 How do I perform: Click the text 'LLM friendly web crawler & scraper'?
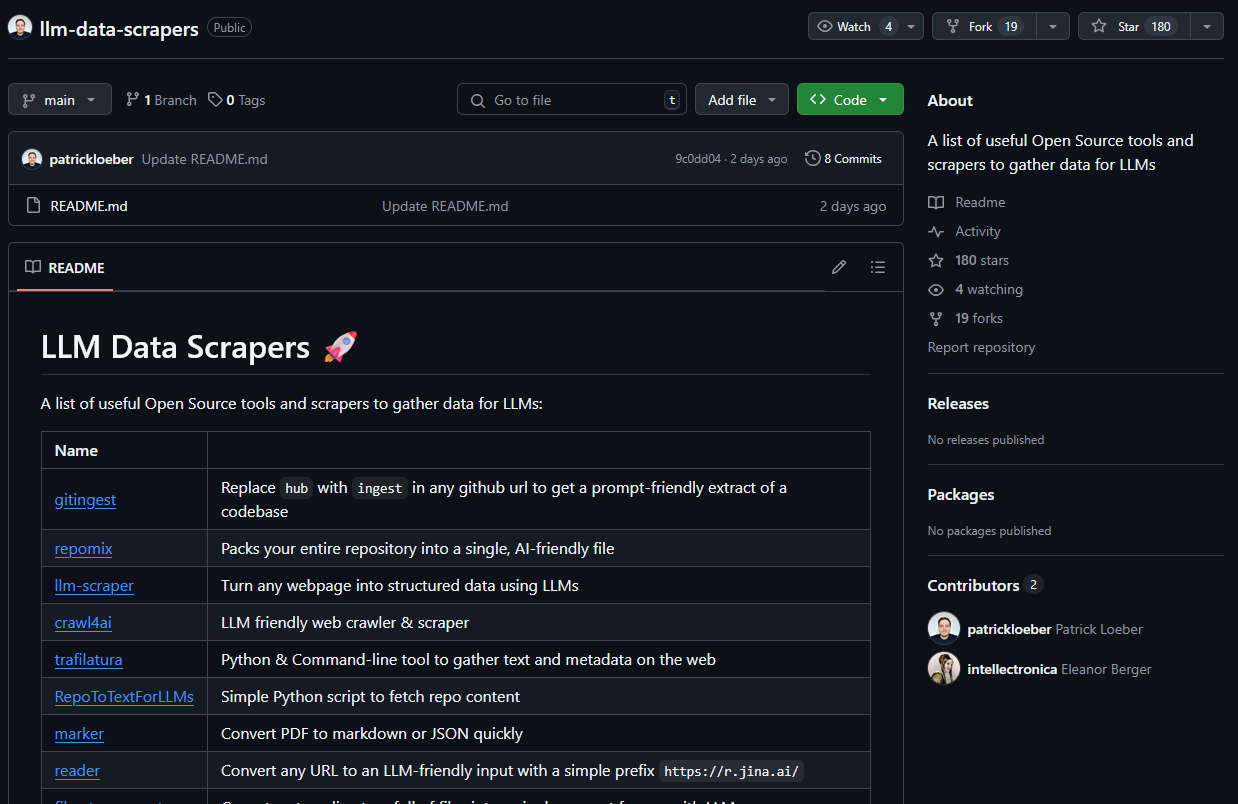coord(345,622)
